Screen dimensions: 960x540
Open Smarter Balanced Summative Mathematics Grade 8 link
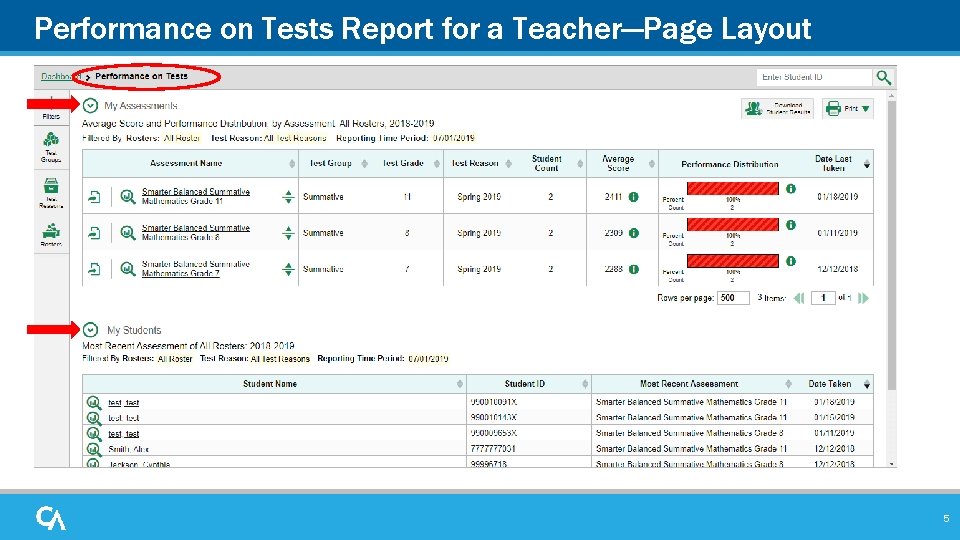(x=196, y=232)
